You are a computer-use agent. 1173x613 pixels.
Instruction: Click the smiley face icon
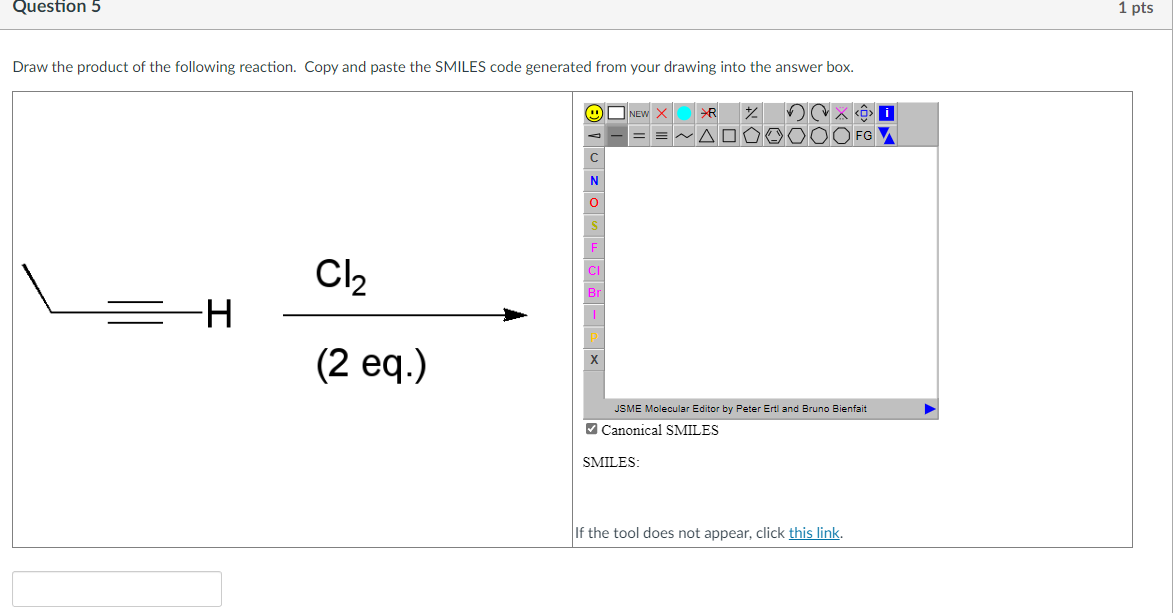click(595, 113)
